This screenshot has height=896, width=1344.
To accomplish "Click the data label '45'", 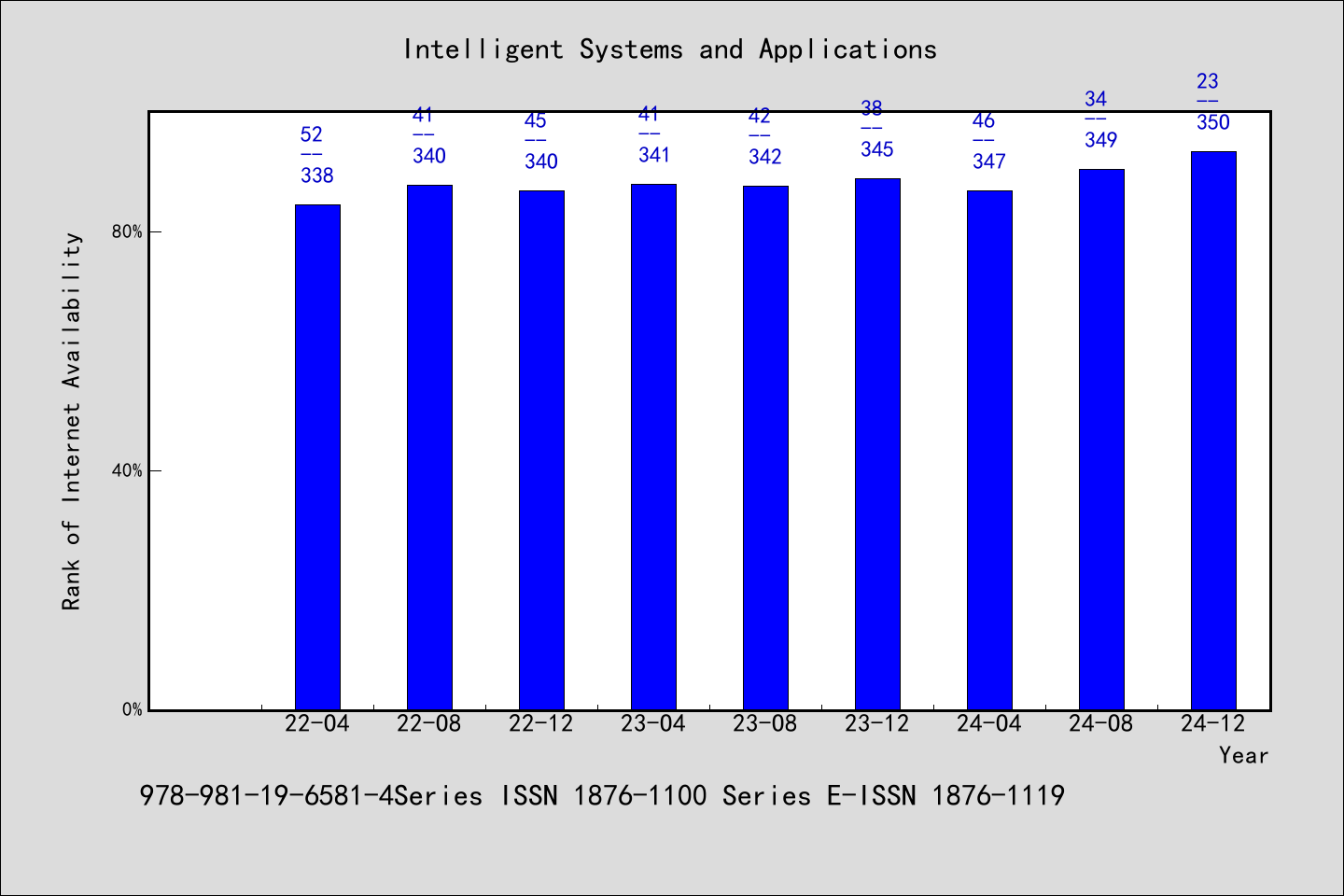I will [535, 120].
